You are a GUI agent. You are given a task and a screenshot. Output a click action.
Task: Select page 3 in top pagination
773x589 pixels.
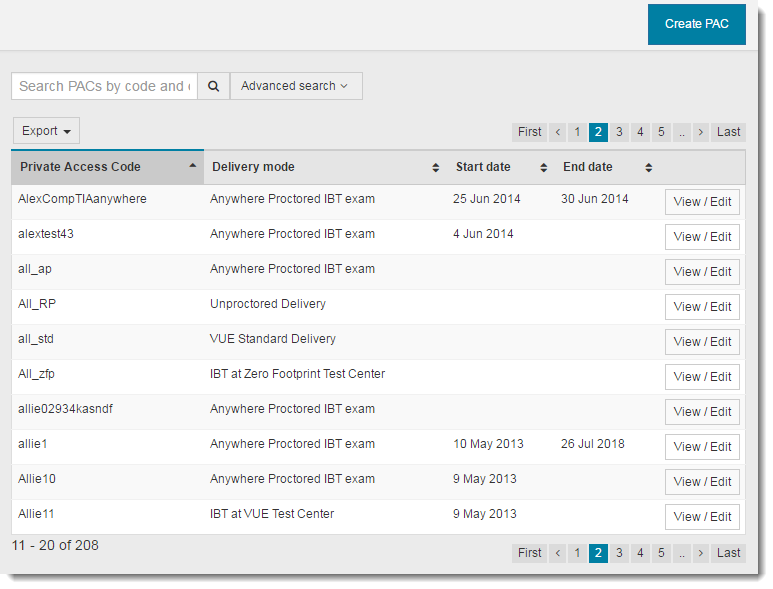click(619, 132)
